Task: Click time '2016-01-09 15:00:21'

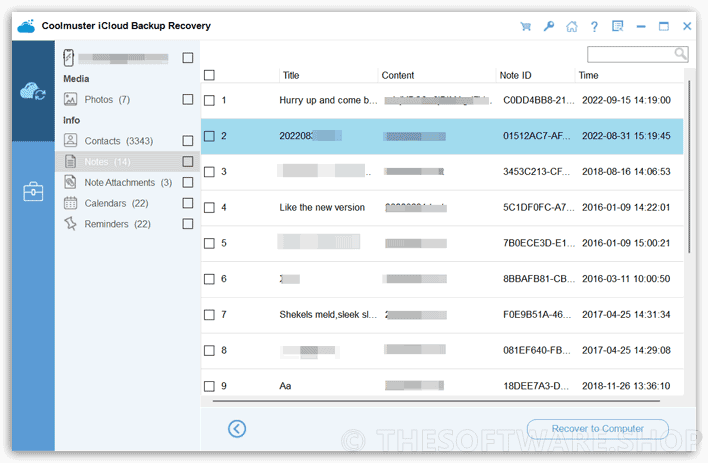Action: (626, 243)
